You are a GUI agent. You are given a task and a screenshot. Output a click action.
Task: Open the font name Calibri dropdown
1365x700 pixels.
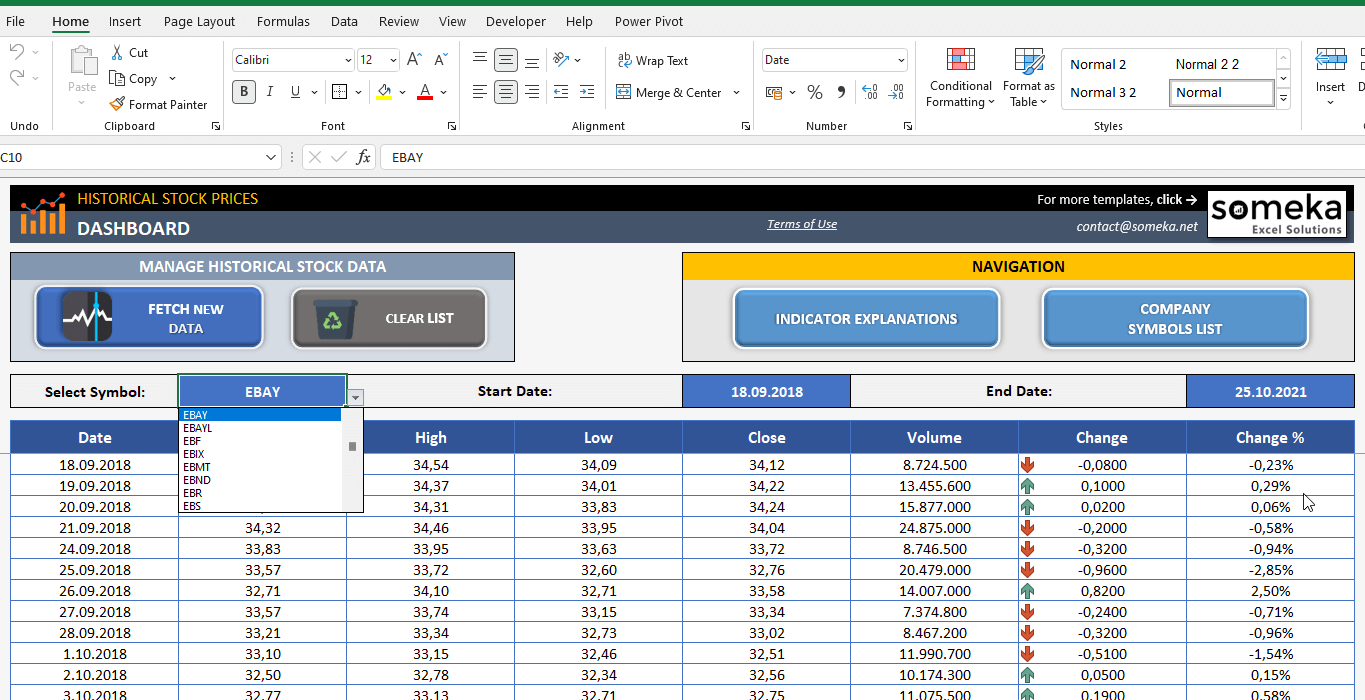[x=347, y=61]
